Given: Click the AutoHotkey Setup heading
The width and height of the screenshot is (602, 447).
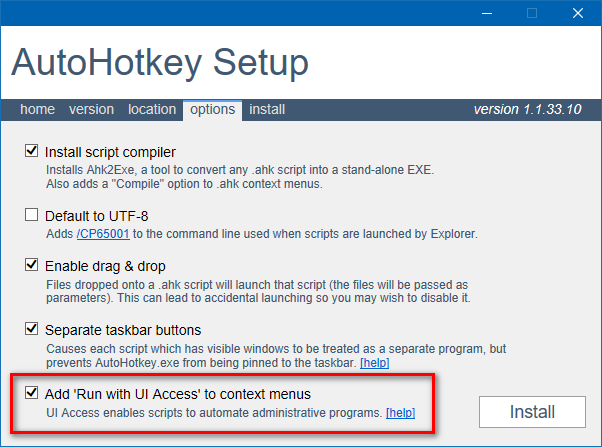Looking at the screenshot, I should pyautogui.click(x=160, y=62).
